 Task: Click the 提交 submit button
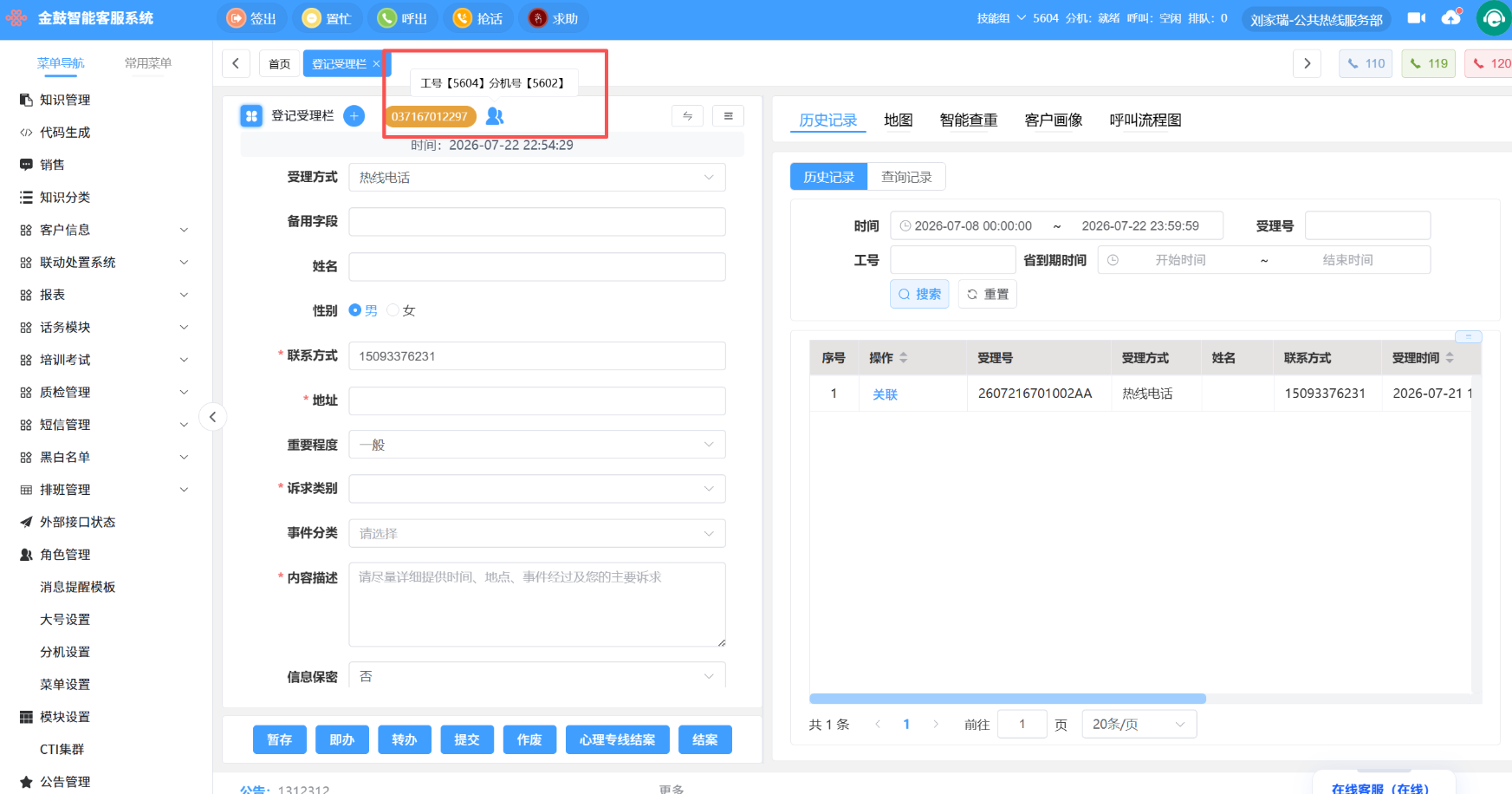(467, 739)
